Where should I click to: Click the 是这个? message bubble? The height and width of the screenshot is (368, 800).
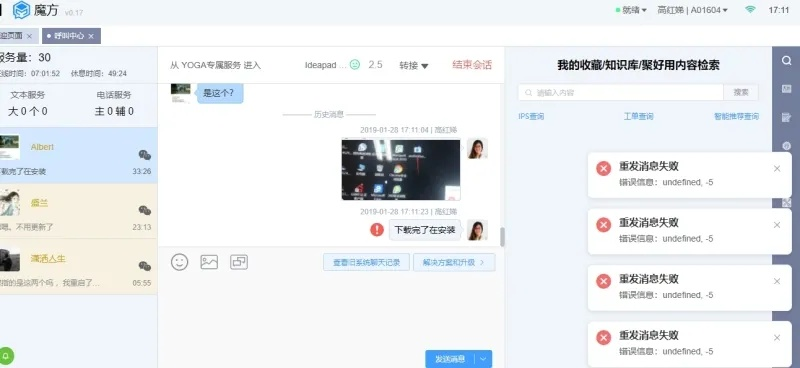[x=220, y=93]
